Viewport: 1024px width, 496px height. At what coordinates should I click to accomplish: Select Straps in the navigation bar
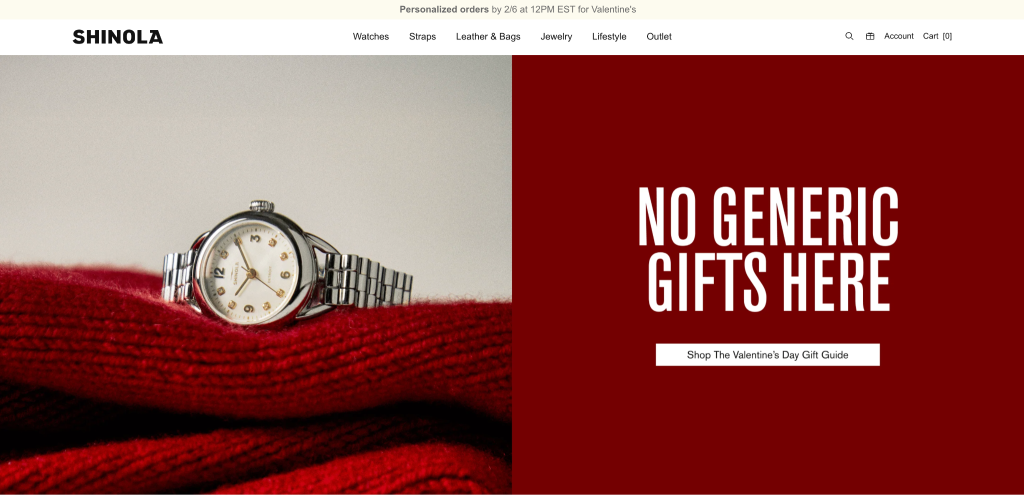click(423, 37)
